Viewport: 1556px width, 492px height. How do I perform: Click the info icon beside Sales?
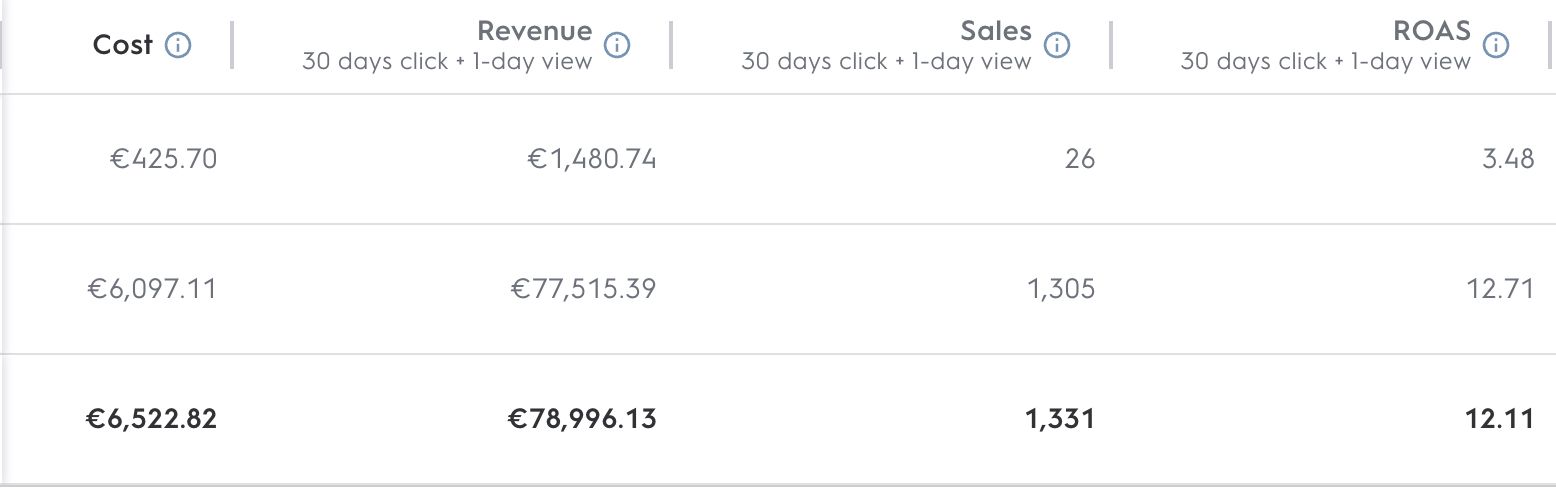click(x=1057, y=45)
